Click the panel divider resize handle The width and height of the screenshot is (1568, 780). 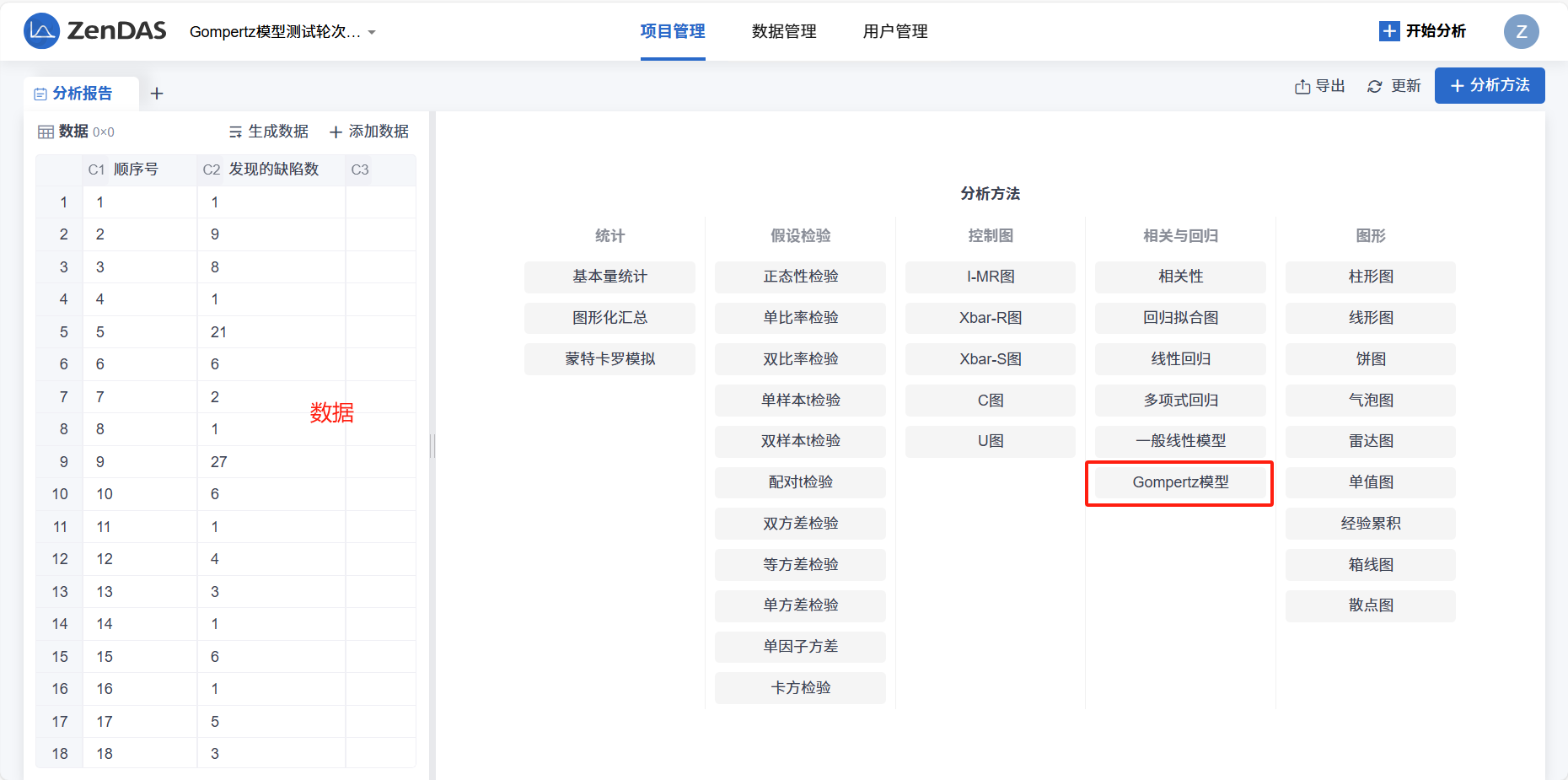point(432,445)
